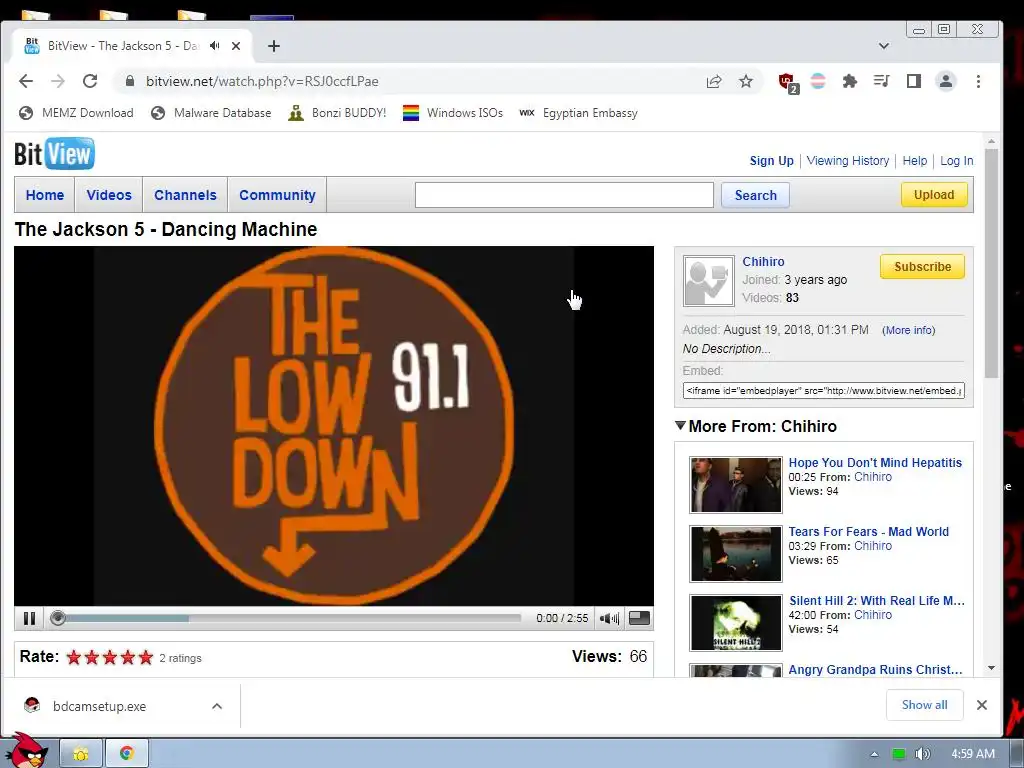Show hidden system tray icons

[x=874, y=754]
